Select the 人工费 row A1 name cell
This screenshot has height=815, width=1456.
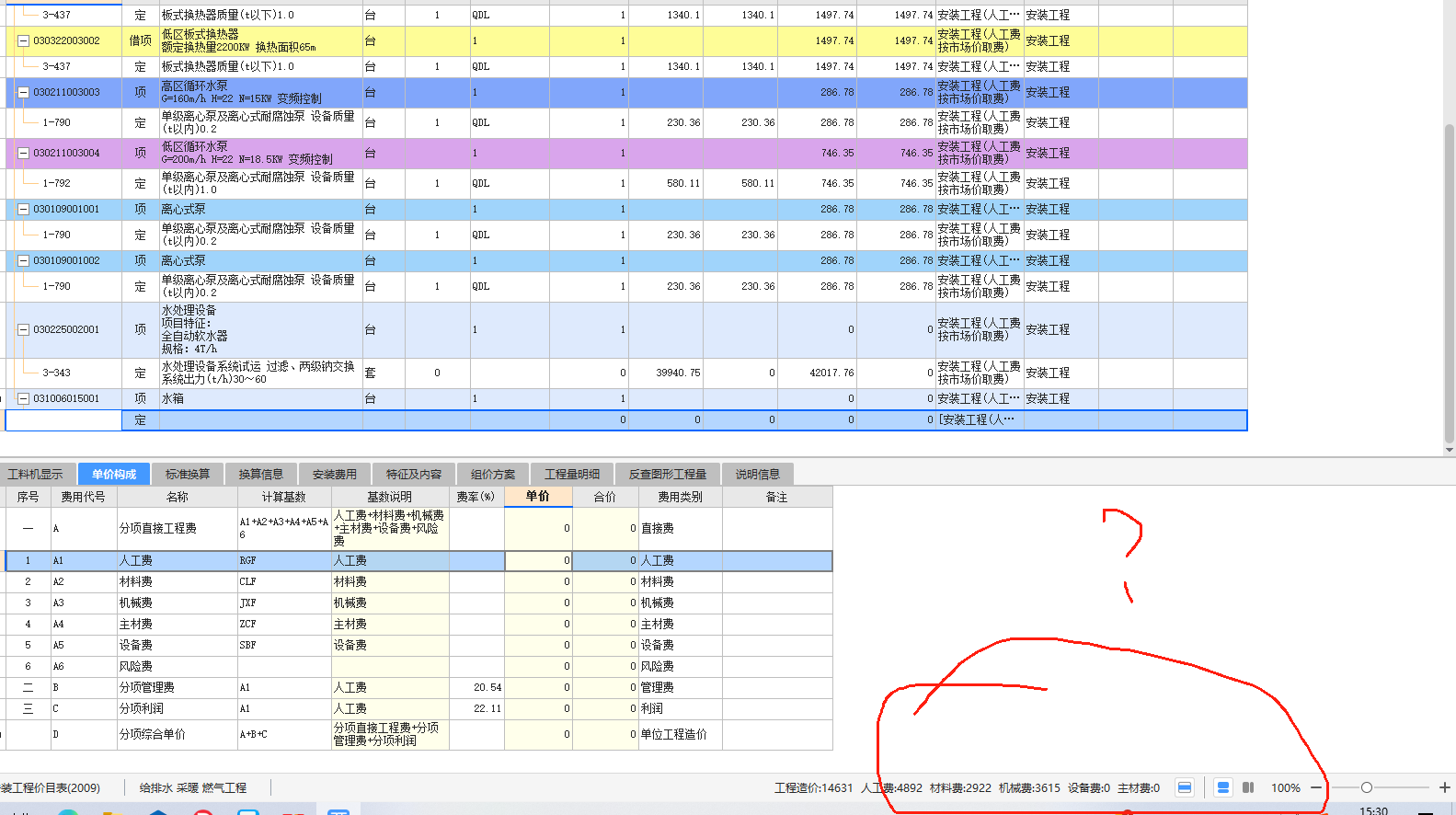coord(177,560)
